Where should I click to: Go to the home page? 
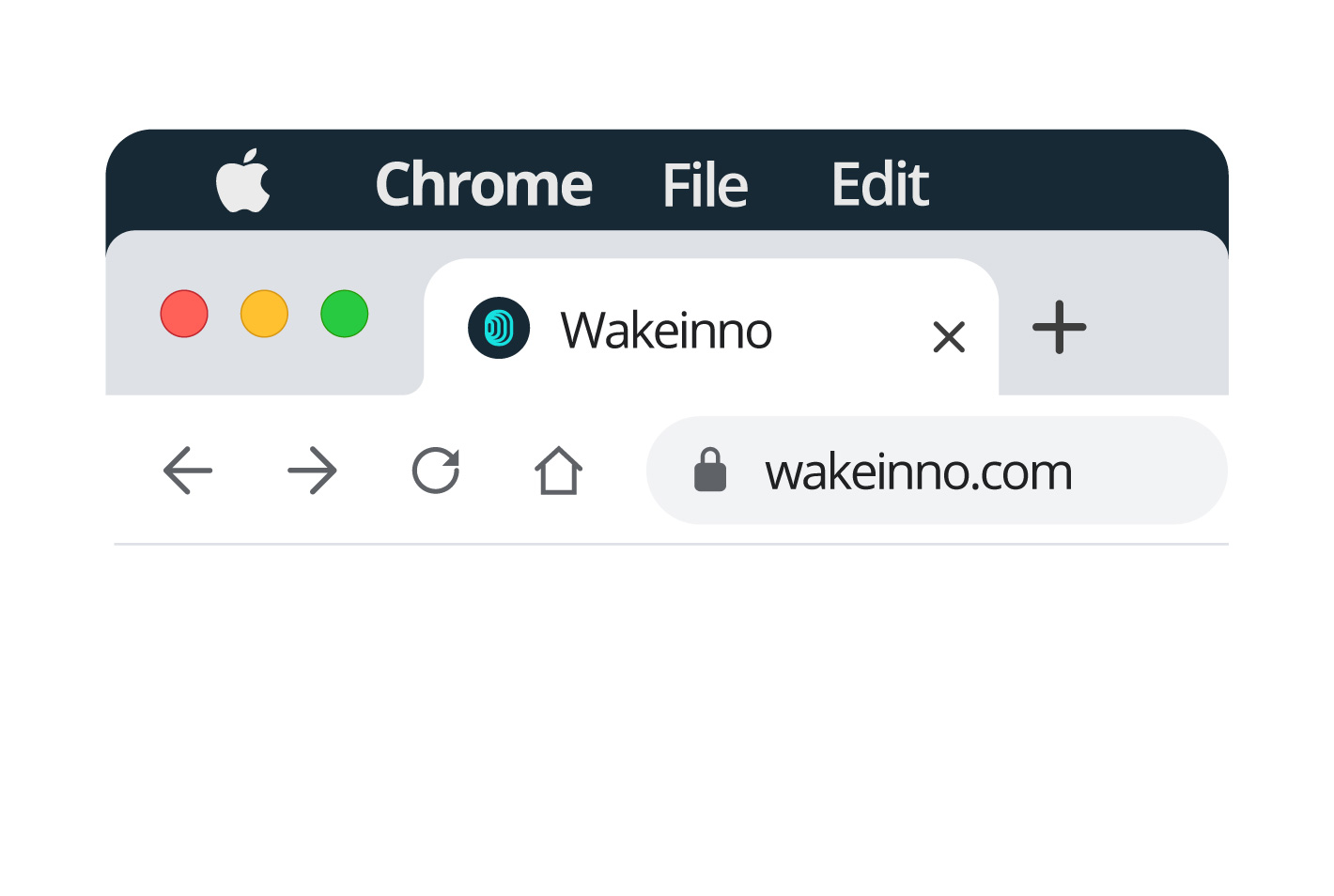coord(558,470)
